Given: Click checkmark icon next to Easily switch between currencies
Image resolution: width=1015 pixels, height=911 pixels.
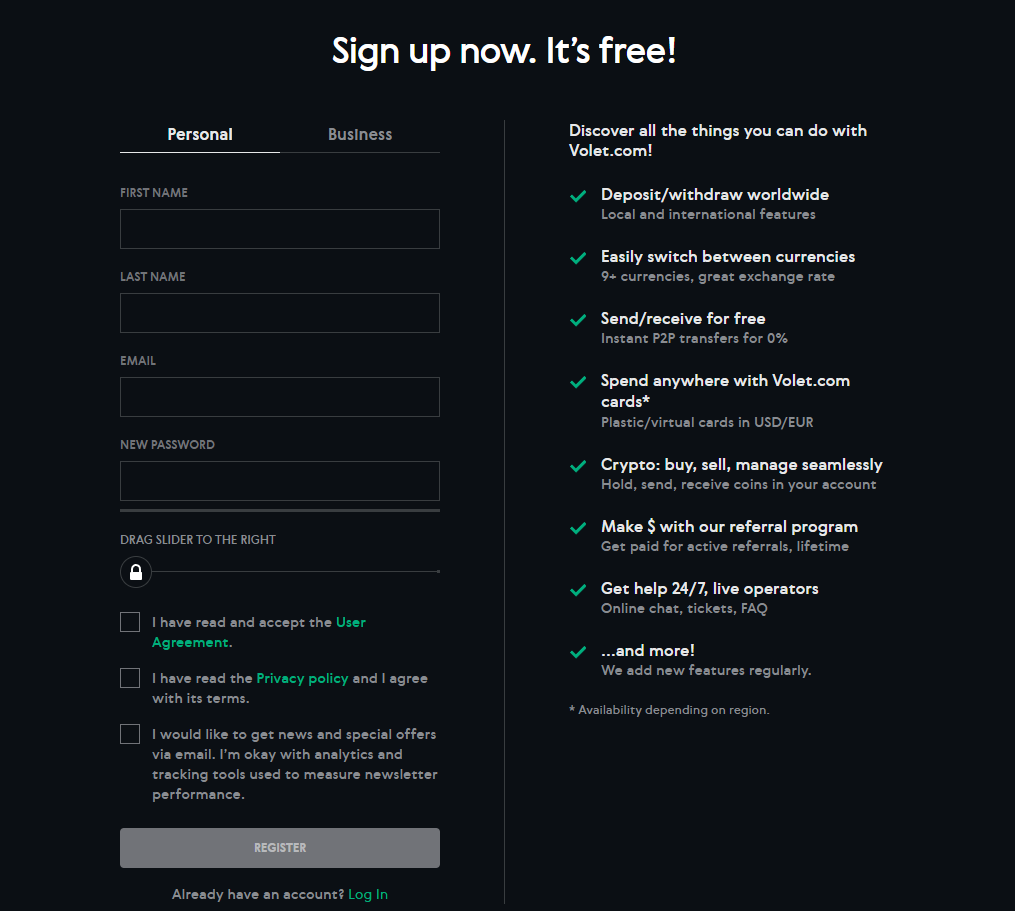Looking at the screenshot, I should pyautogui.click(x=578, y=258).
